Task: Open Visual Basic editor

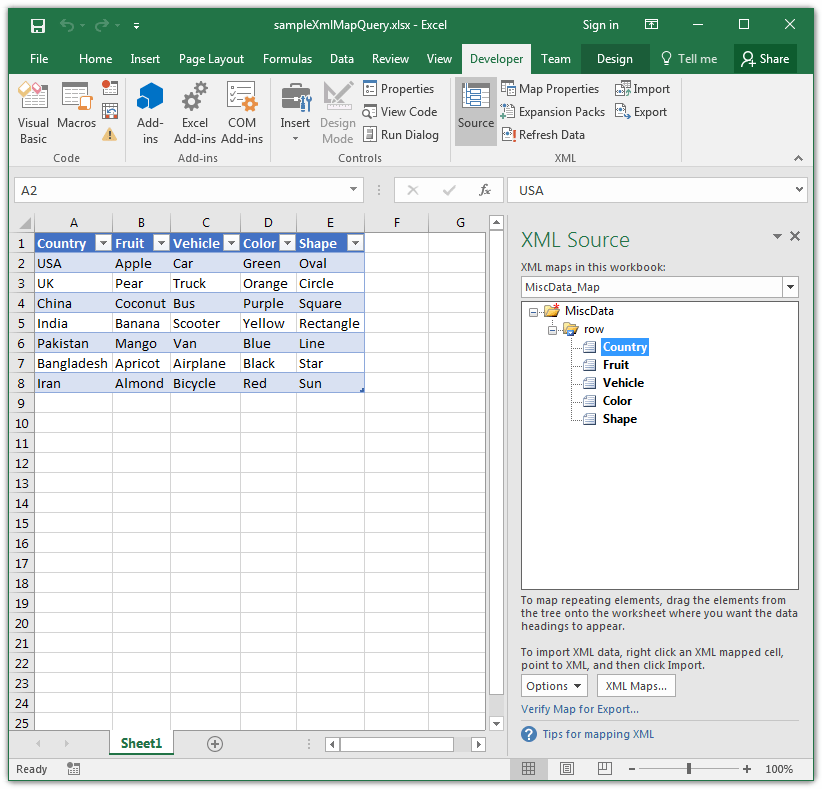Action: (33, 108)
